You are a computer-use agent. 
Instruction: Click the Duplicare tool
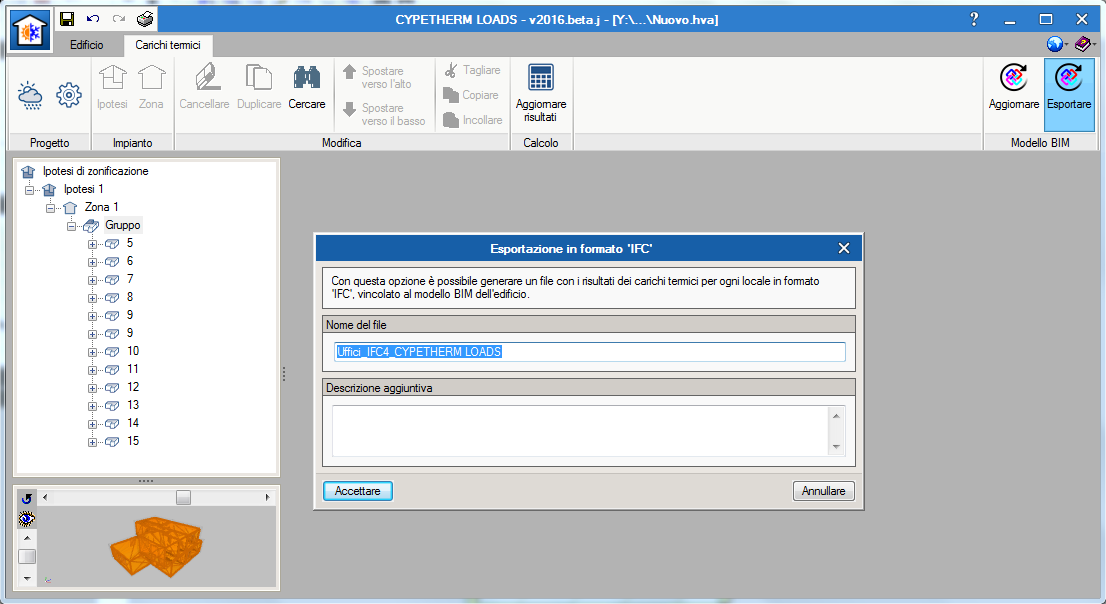(259, 87)
